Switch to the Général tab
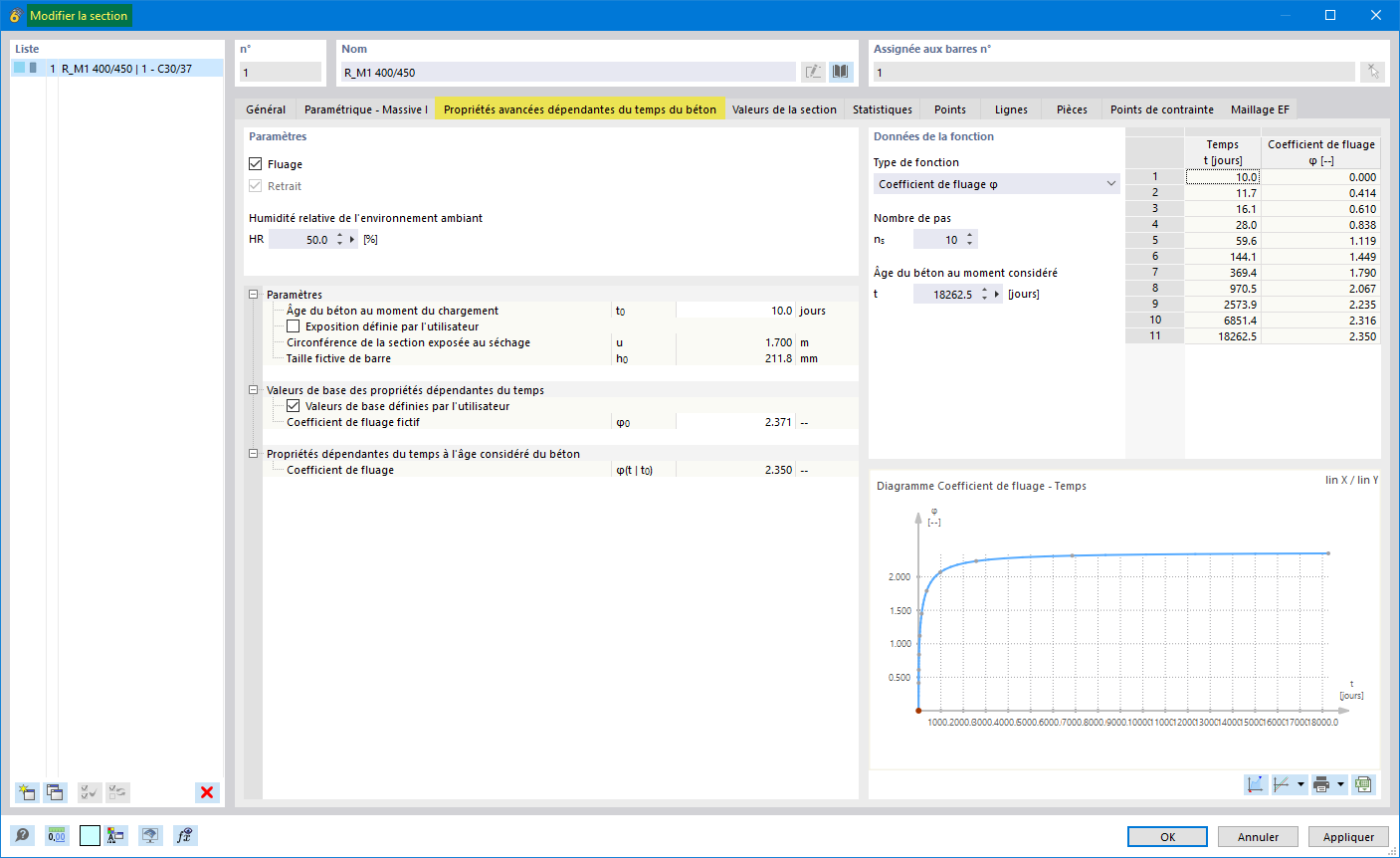This screenshot has height=858, width=1400. pyautogui.click(x=266, y=109)
